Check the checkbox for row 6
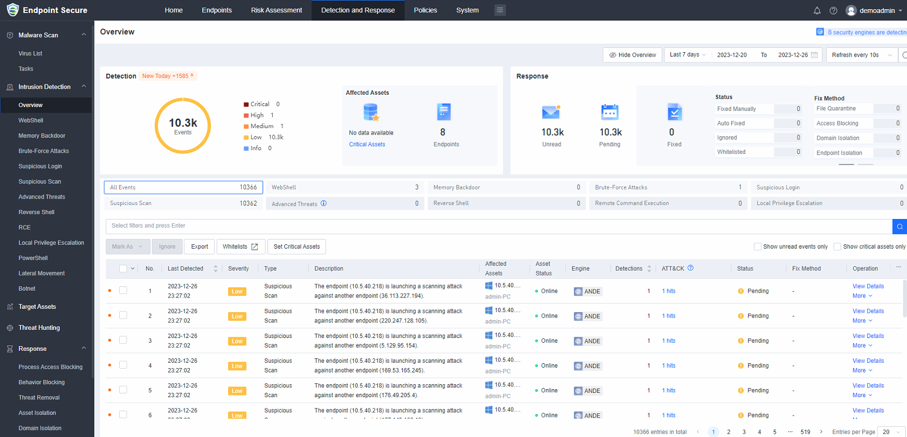 point(123,415)
